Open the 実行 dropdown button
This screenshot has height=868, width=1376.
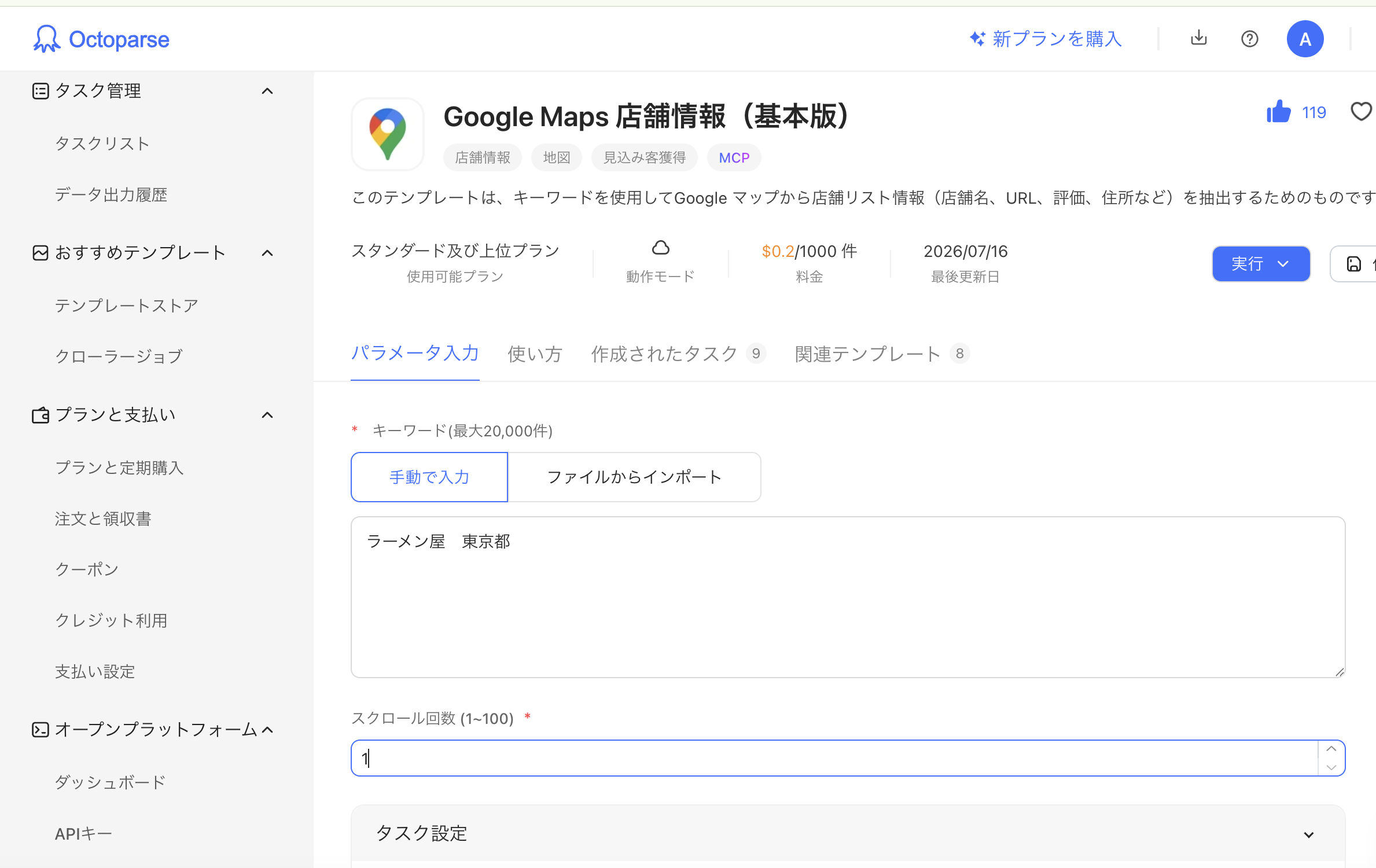pos(1261,264)
